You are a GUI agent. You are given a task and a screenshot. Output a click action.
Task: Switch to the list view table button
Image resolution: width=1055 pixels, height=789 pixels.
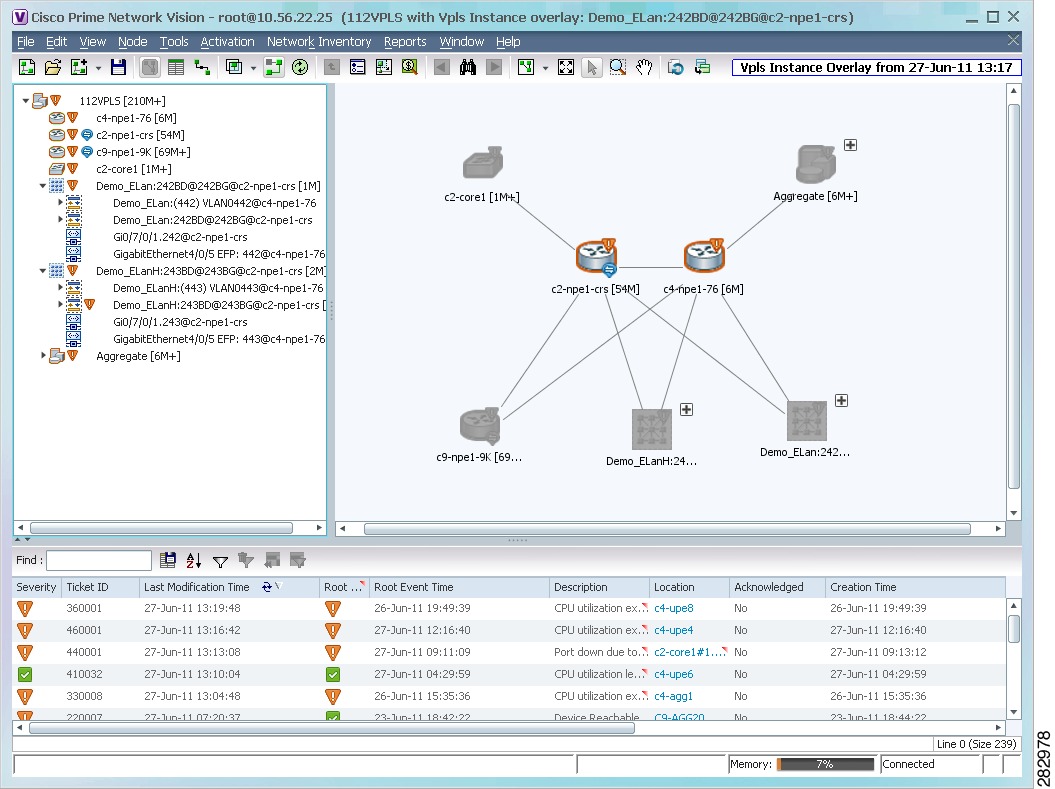(x=176, y=67)
